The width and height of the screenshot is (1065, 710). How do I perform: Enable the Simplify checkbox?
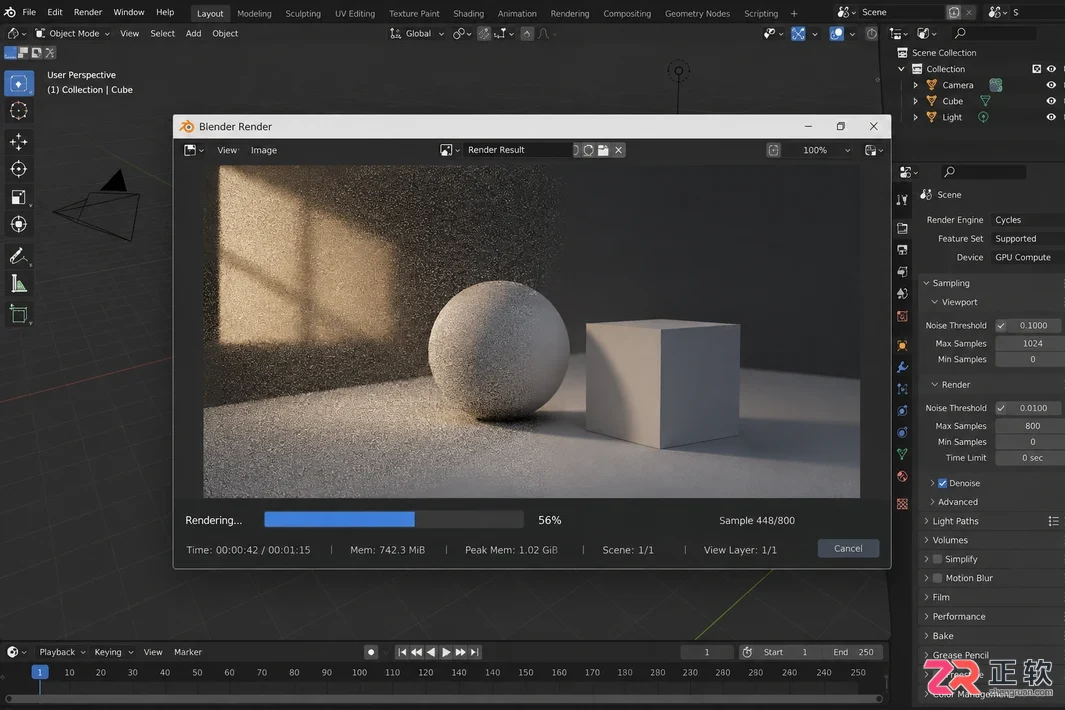pos(937,559)
